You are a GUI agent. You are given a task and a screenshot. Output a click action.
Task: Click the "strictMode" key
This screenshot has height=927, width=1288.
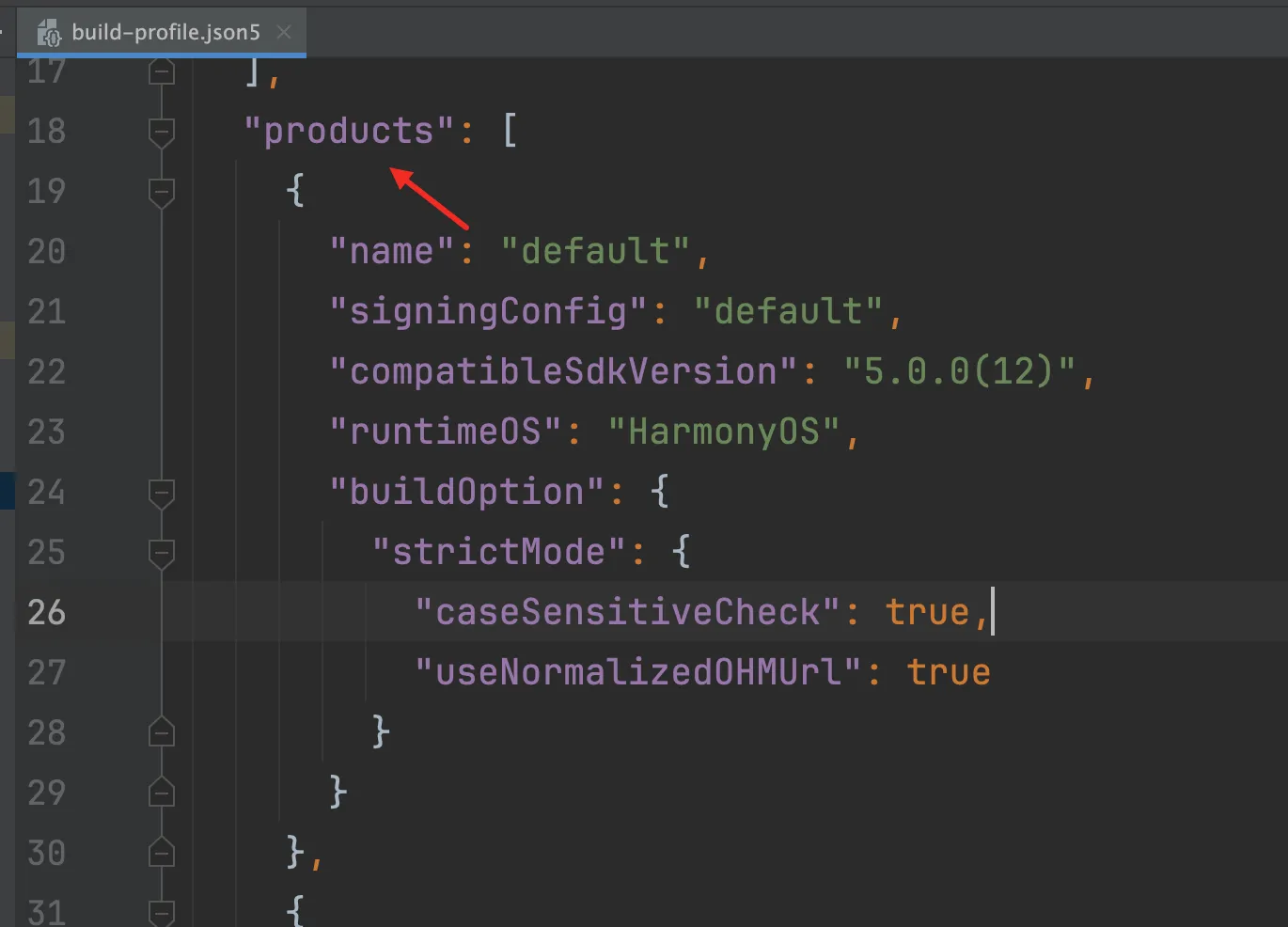(499, 553)
